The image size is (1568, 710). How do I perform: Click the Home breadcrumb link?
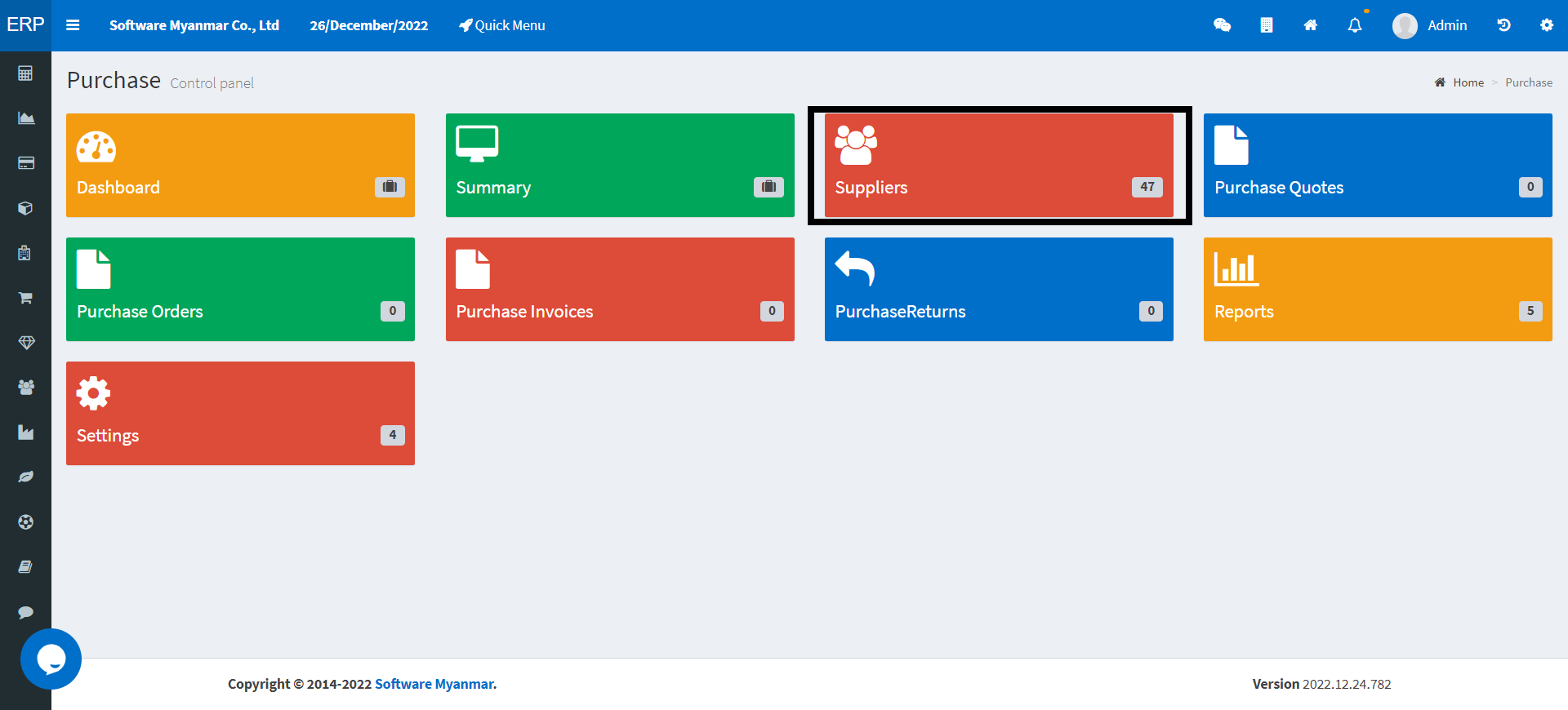coord(1459,82)
